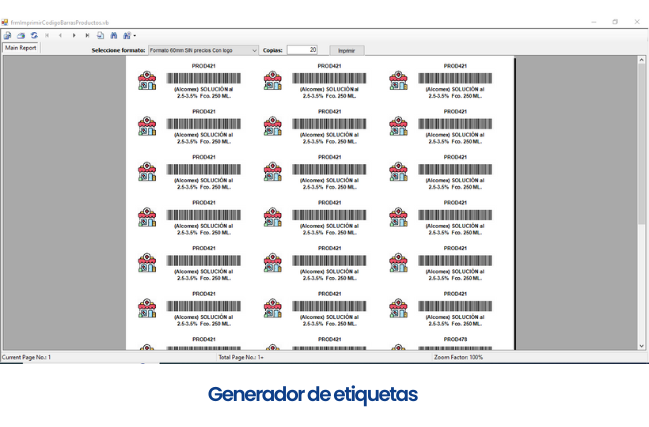Click the 'Generador de etiquetas' caption
Screen dimensions: 649x427
coord(313,394)
